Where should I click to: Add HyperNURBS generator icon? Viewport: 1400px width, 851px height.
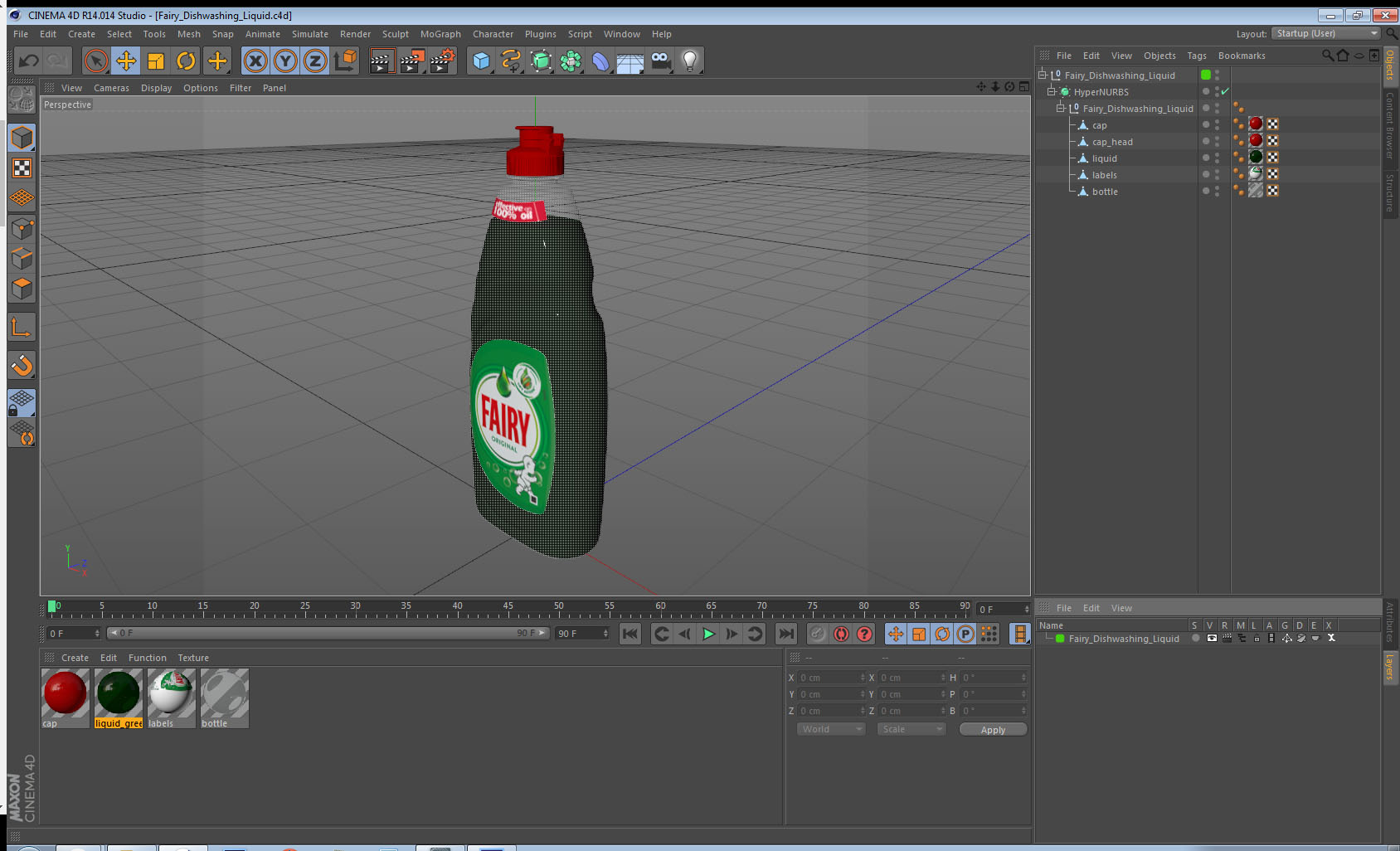541,61
